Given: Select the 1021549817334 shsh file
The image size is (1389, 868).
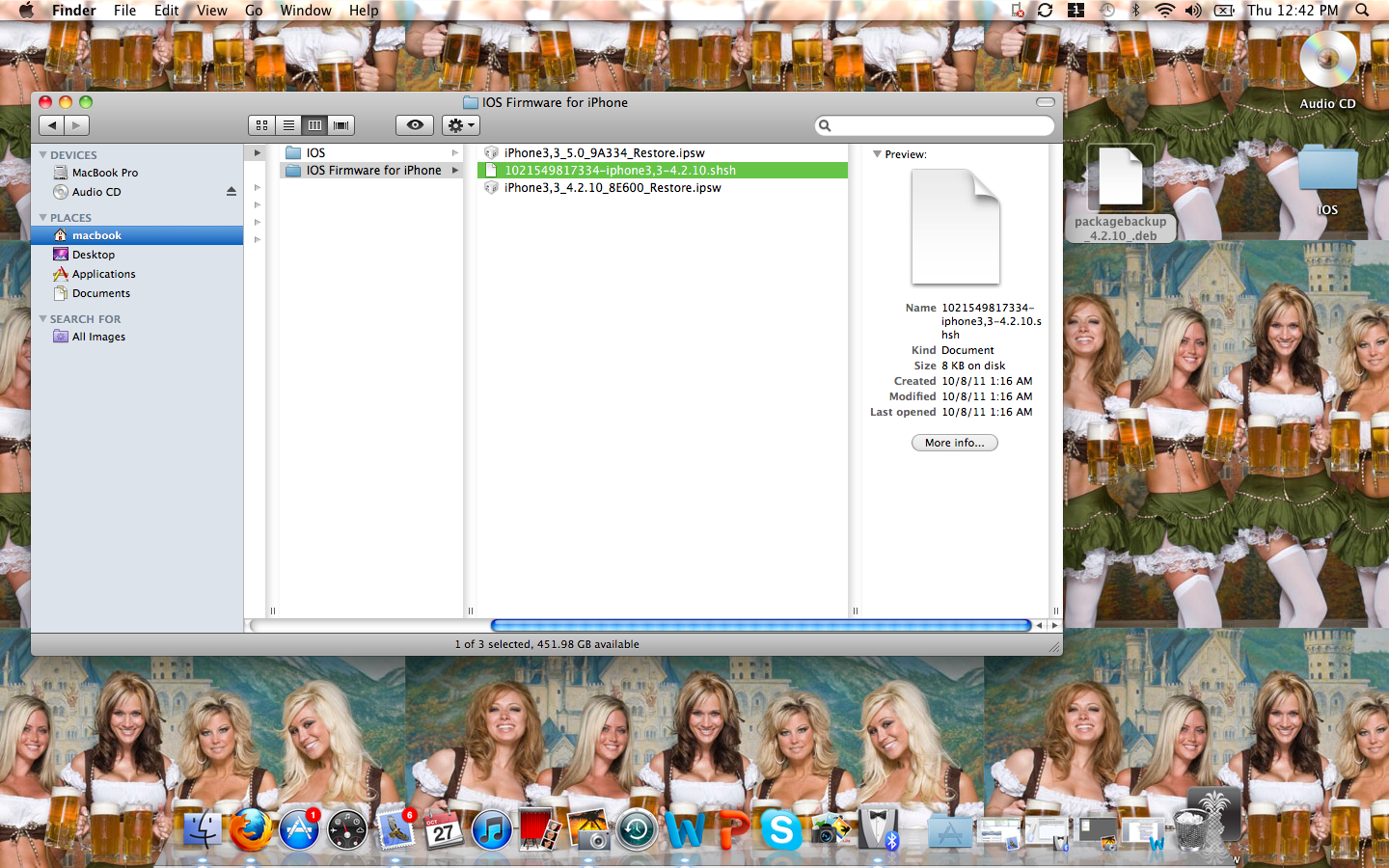Looking at the screenshot, I should 663,170.
